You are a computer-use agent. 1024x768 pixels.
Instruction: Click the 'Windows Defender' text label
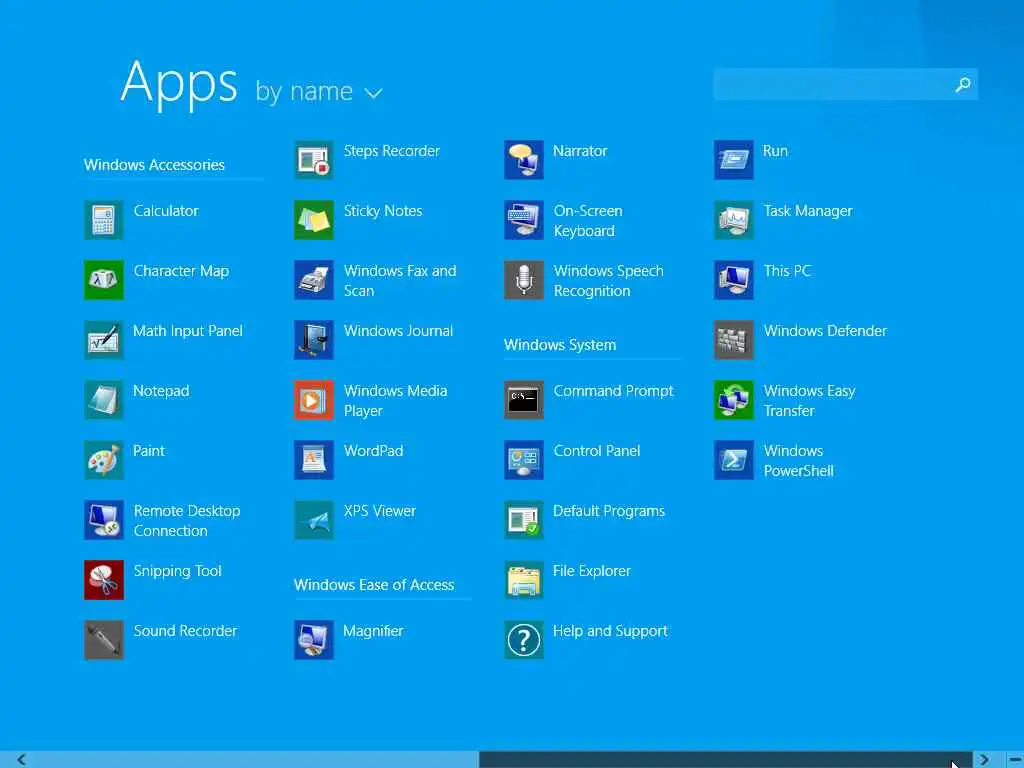(825, 331)
